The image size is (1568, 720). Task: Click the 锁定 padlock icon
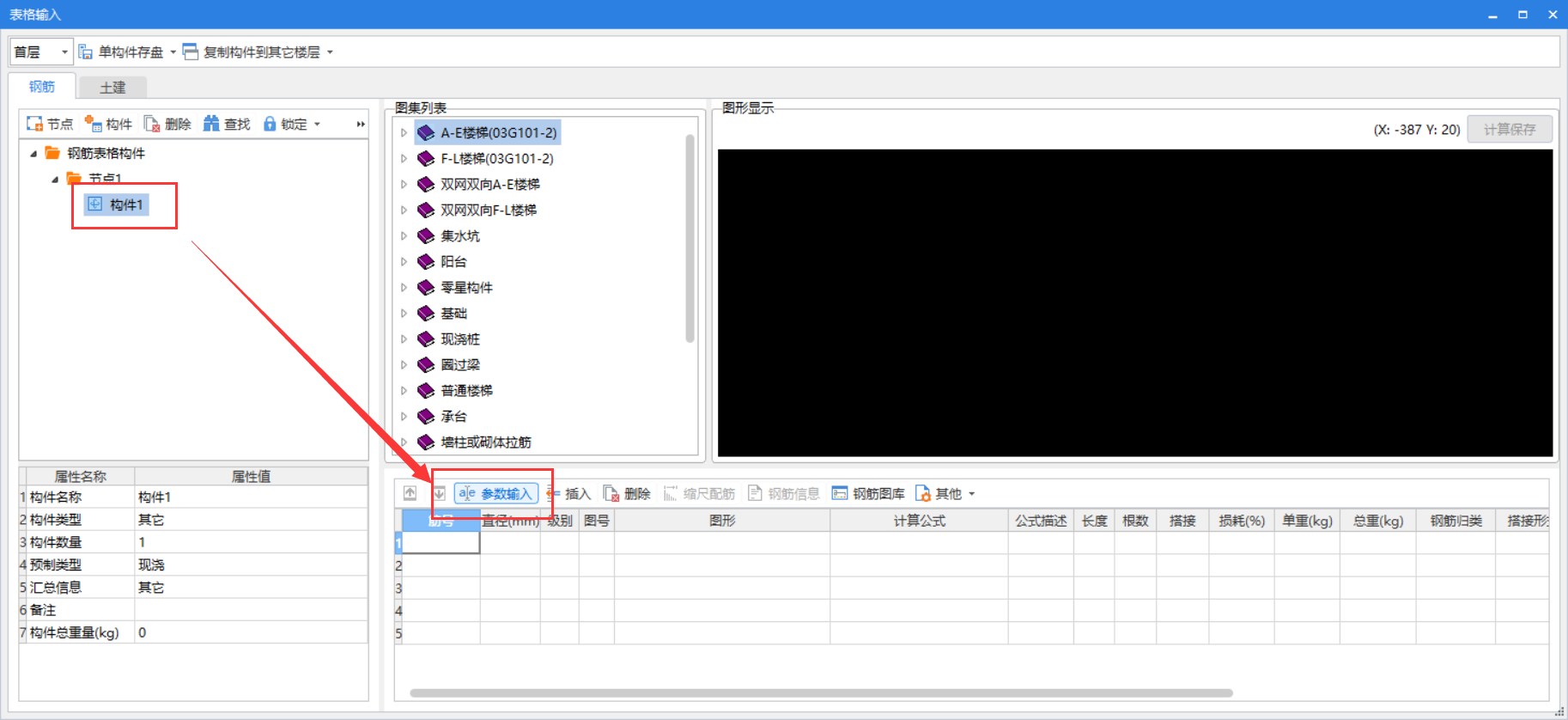[270, 124]
